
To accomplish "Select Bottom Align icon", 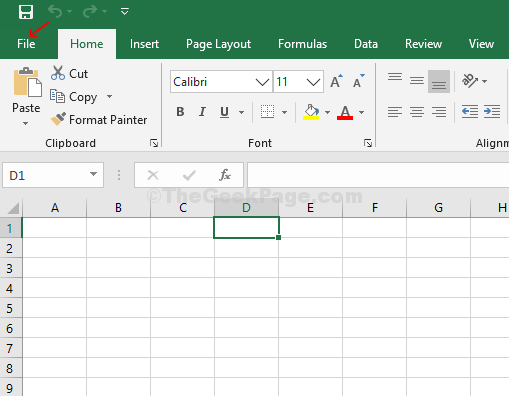I will pos(439,81).
